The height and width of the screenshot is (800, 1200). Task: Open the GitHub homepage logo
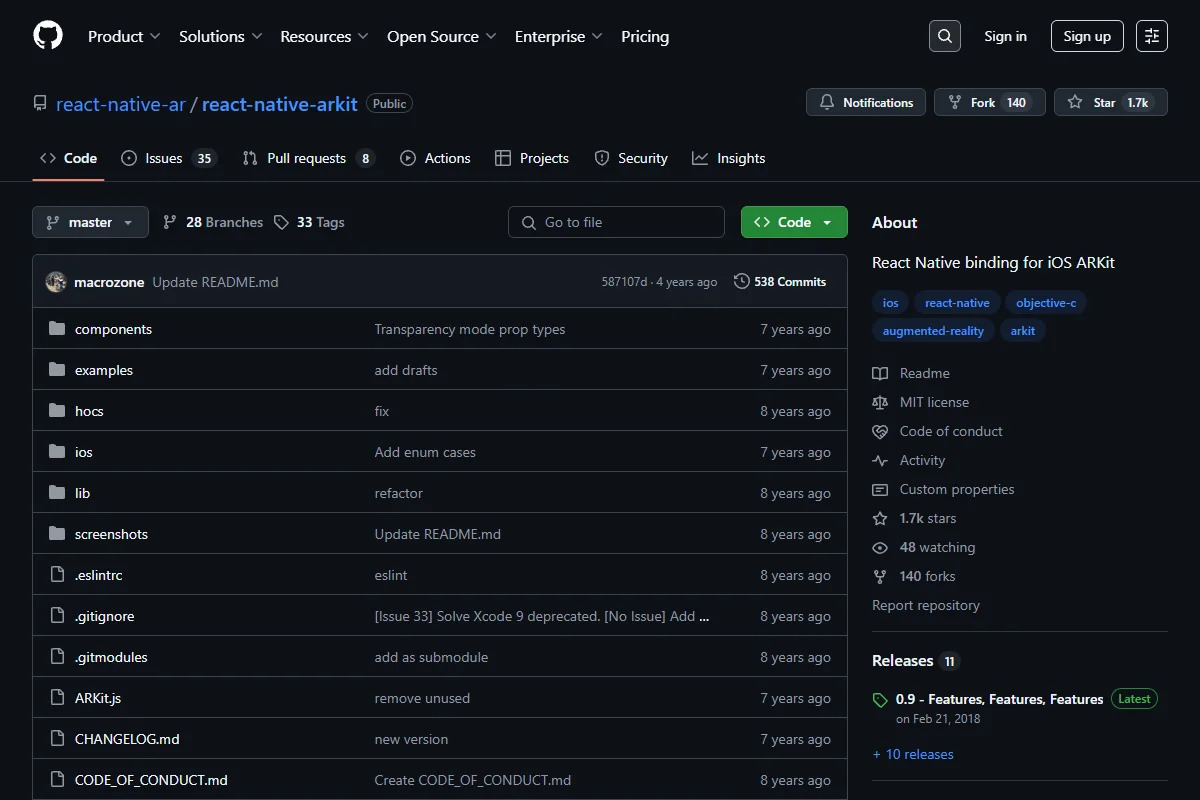(x=48, y=36)
